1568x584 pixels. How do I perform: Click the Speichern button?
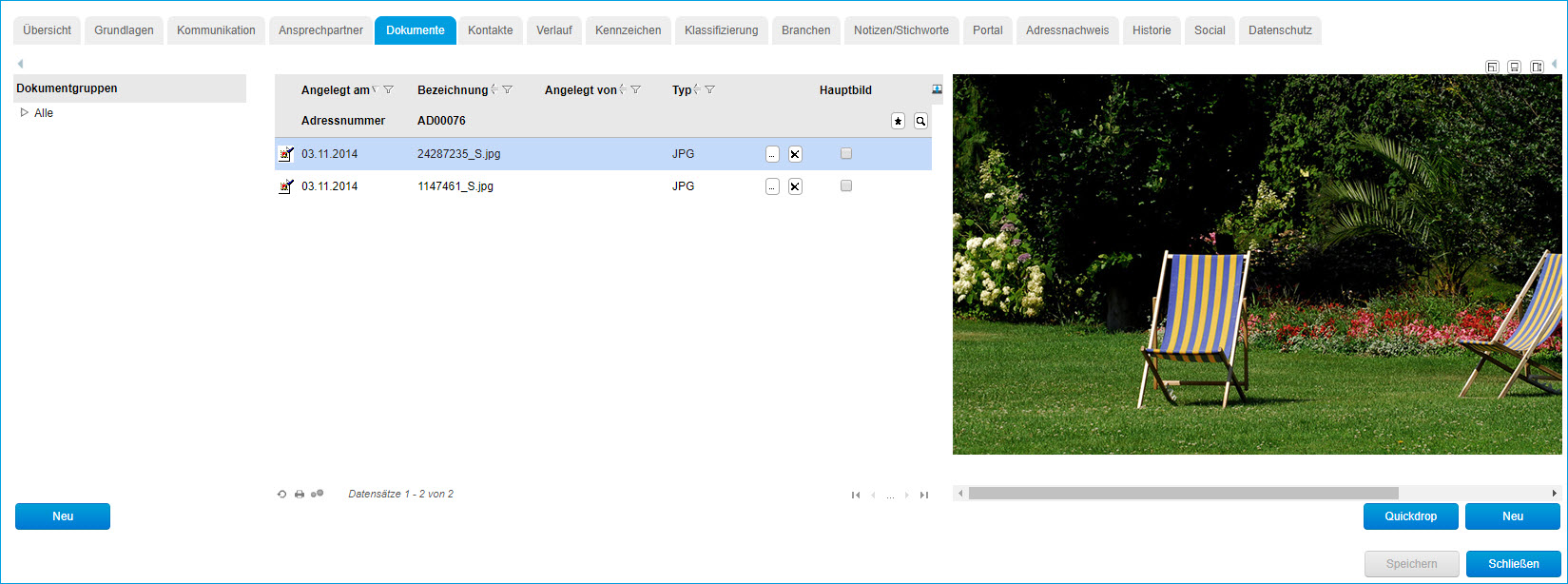[x=1412, y=564]
